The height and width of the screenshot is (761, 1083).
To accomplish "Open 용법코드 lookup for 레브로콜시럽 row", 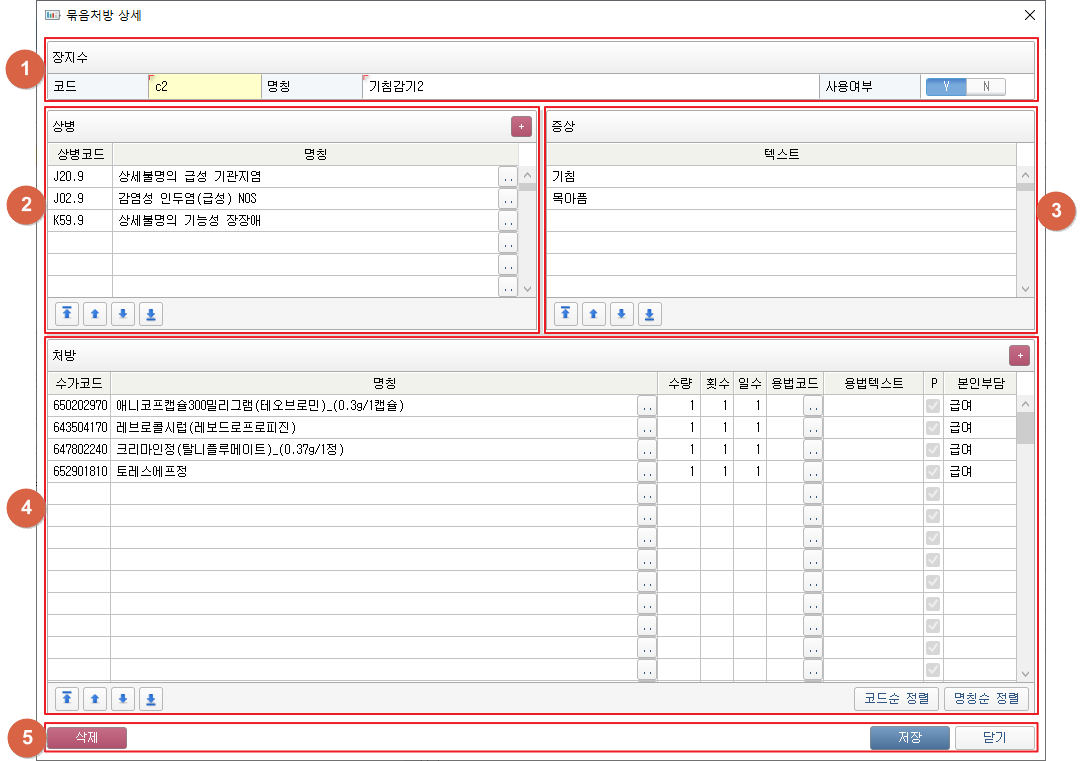I will pos(812,428).
